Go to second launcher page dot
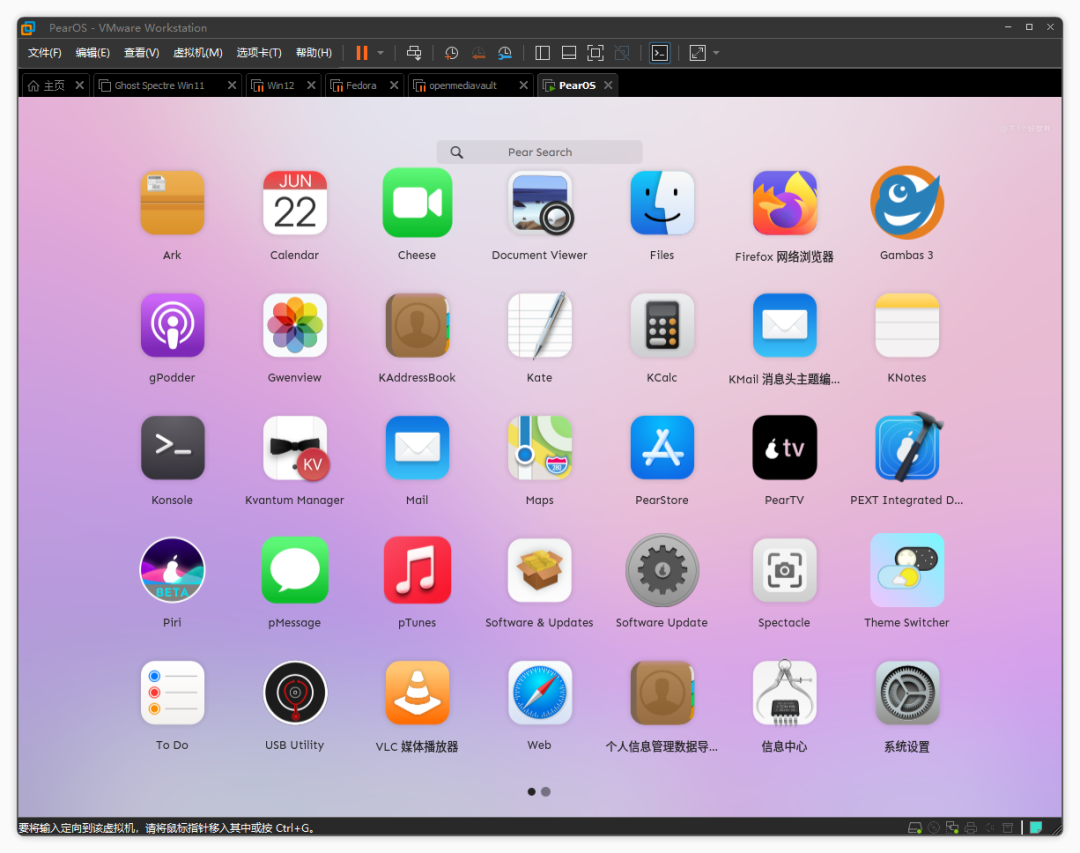 pos(546,792)
